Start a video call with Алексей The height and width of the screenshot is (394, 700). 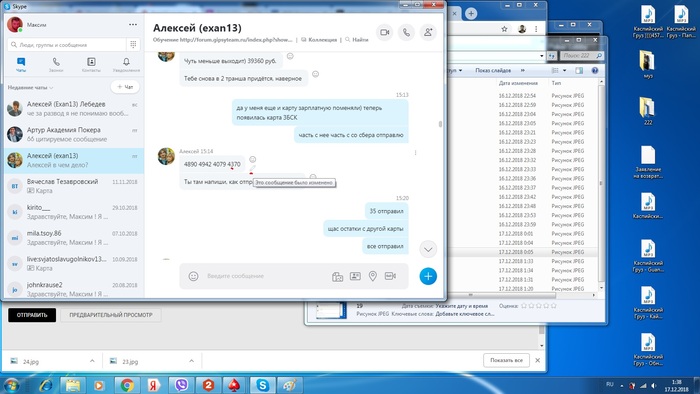(x=384, y=32)
